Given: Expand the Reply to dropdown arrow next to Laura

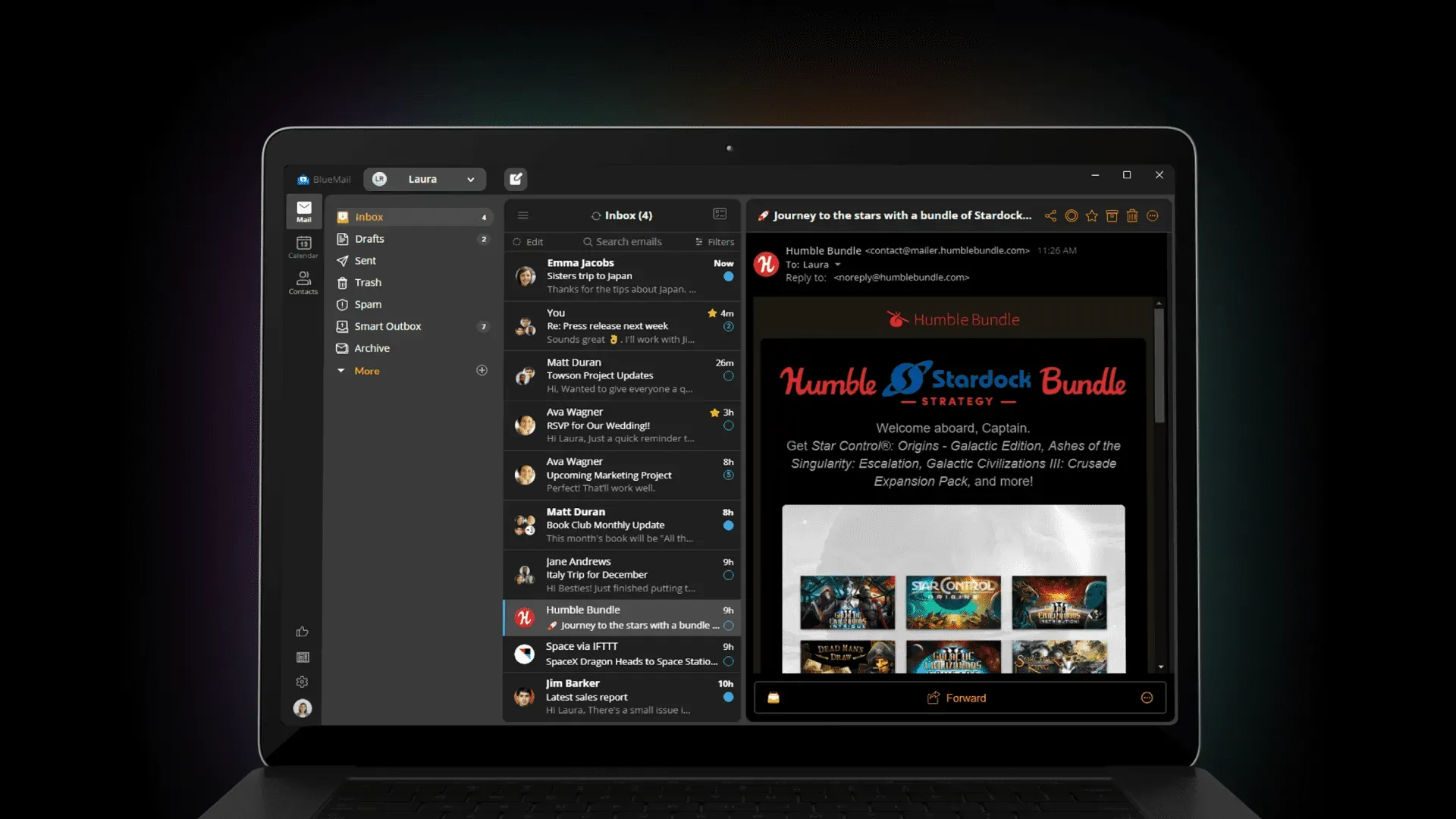Looking at the screenshot, I should pyautogui.click(x=838, y=264).
